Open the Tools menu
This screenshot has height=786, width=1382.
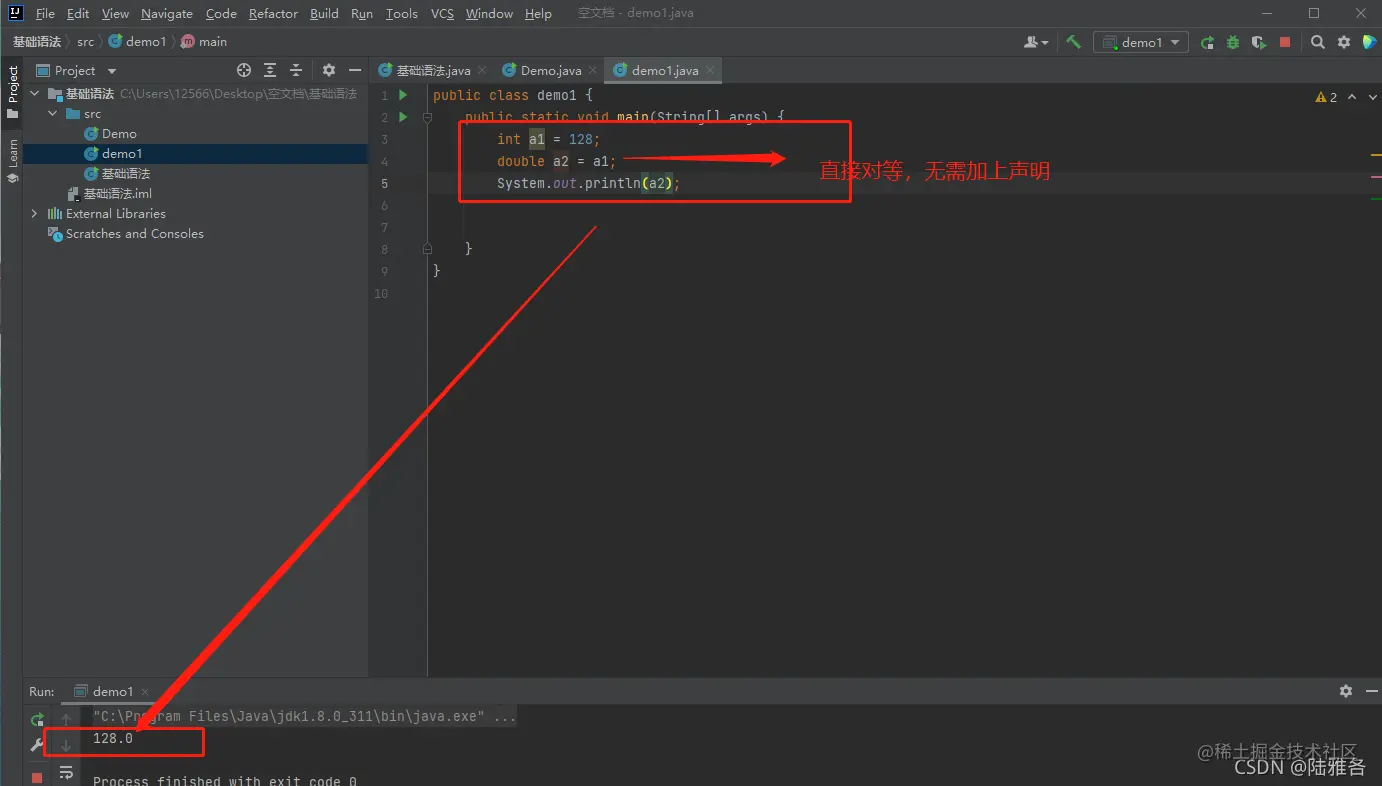click(x=401, y=14)
